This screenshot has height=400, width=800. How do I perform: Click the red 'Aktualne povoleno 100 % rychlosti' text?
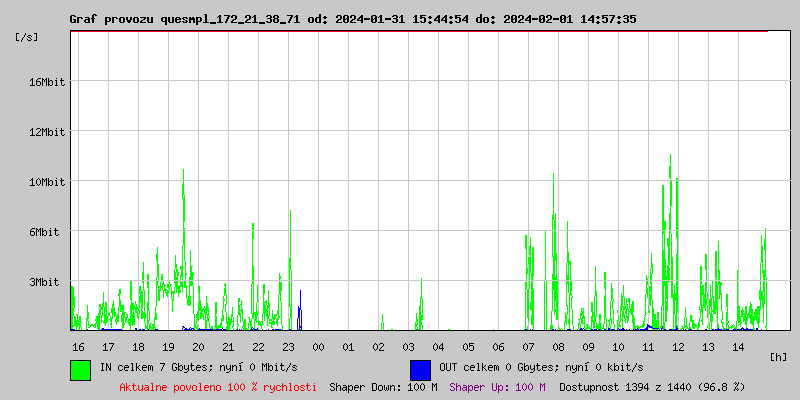pos(218,387)
